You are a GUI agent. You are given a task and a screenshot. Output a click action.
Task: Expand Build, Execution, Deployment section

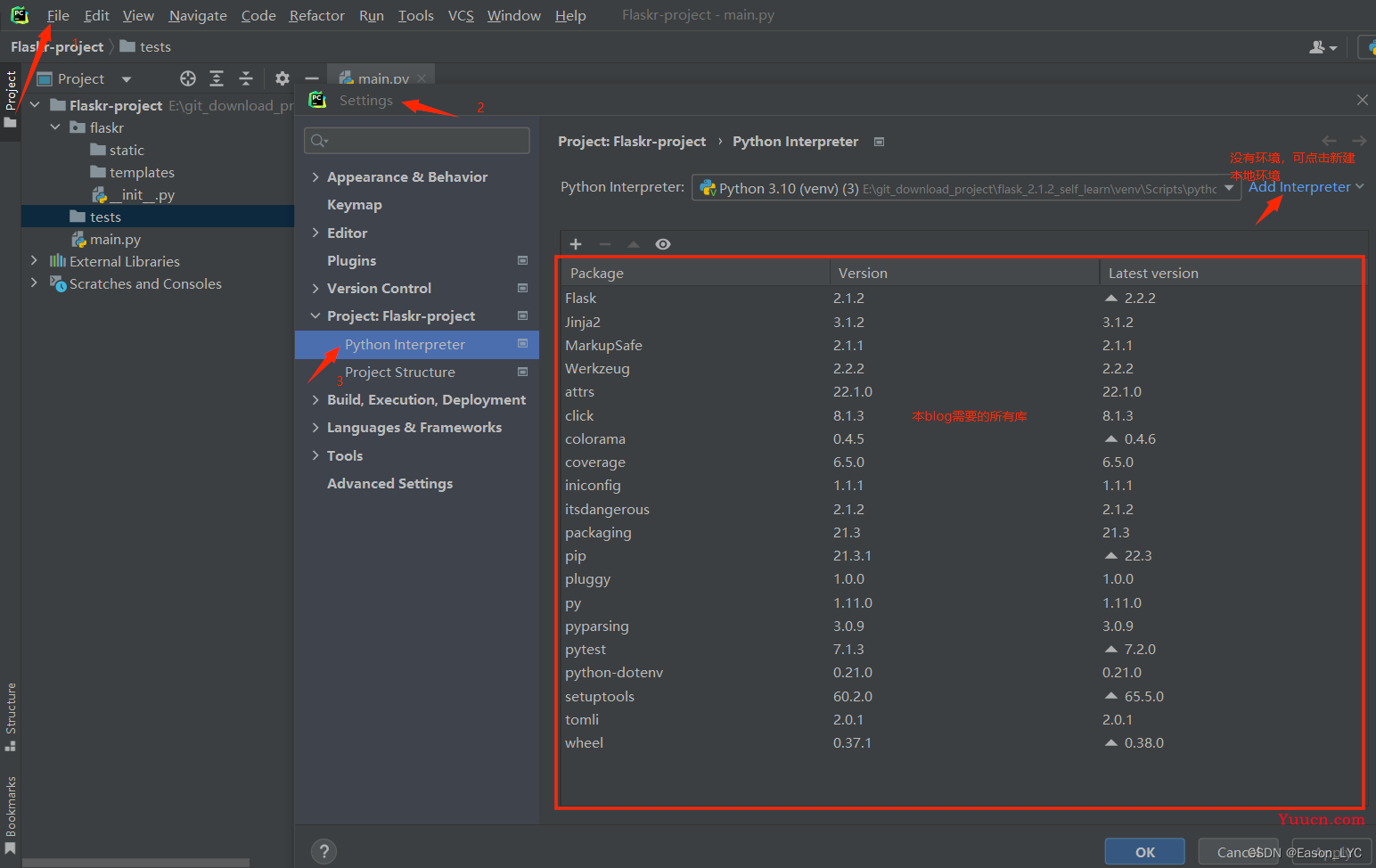point(315,399)
